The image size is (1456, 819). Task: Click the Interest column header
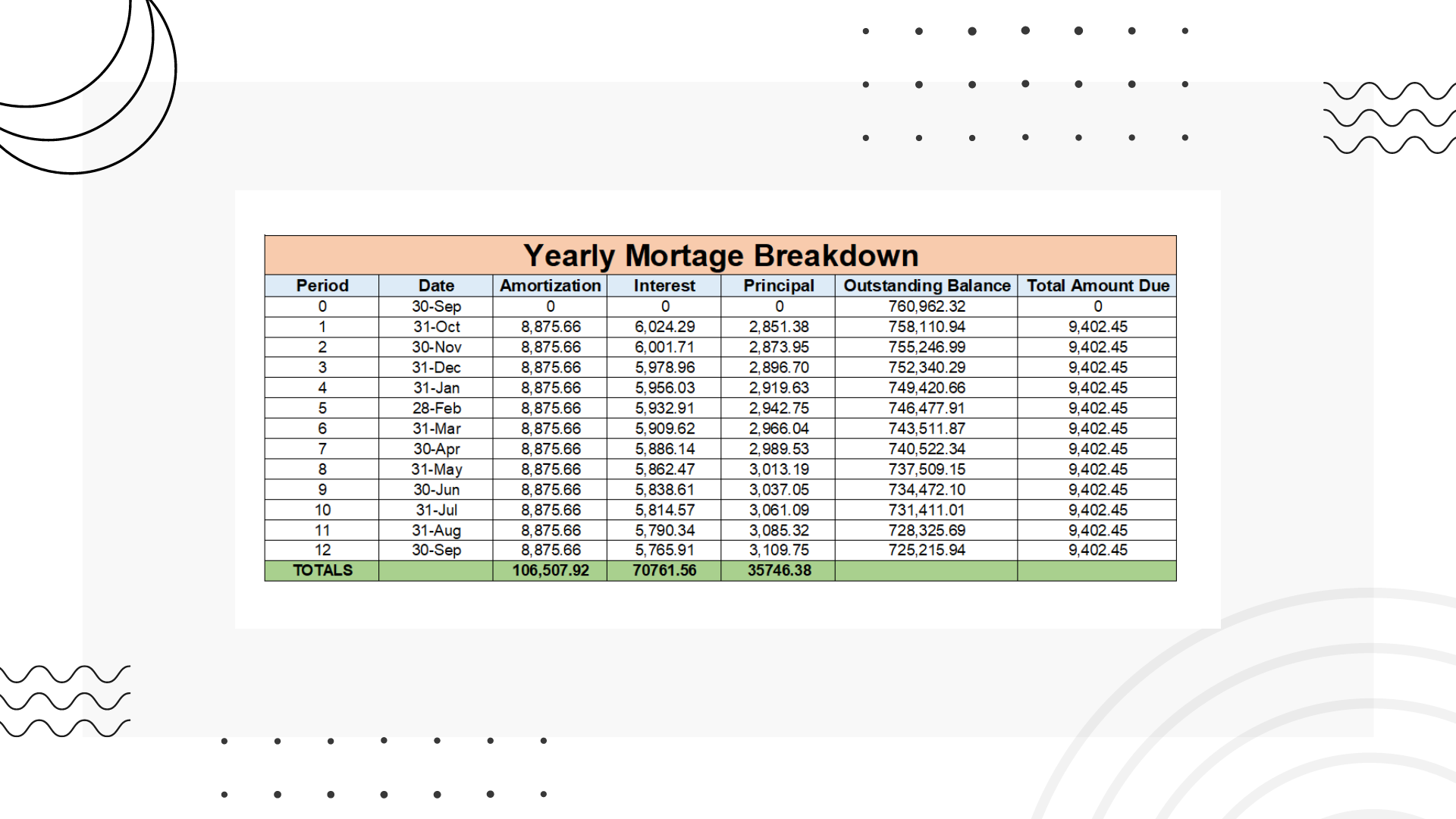point(664,286)
